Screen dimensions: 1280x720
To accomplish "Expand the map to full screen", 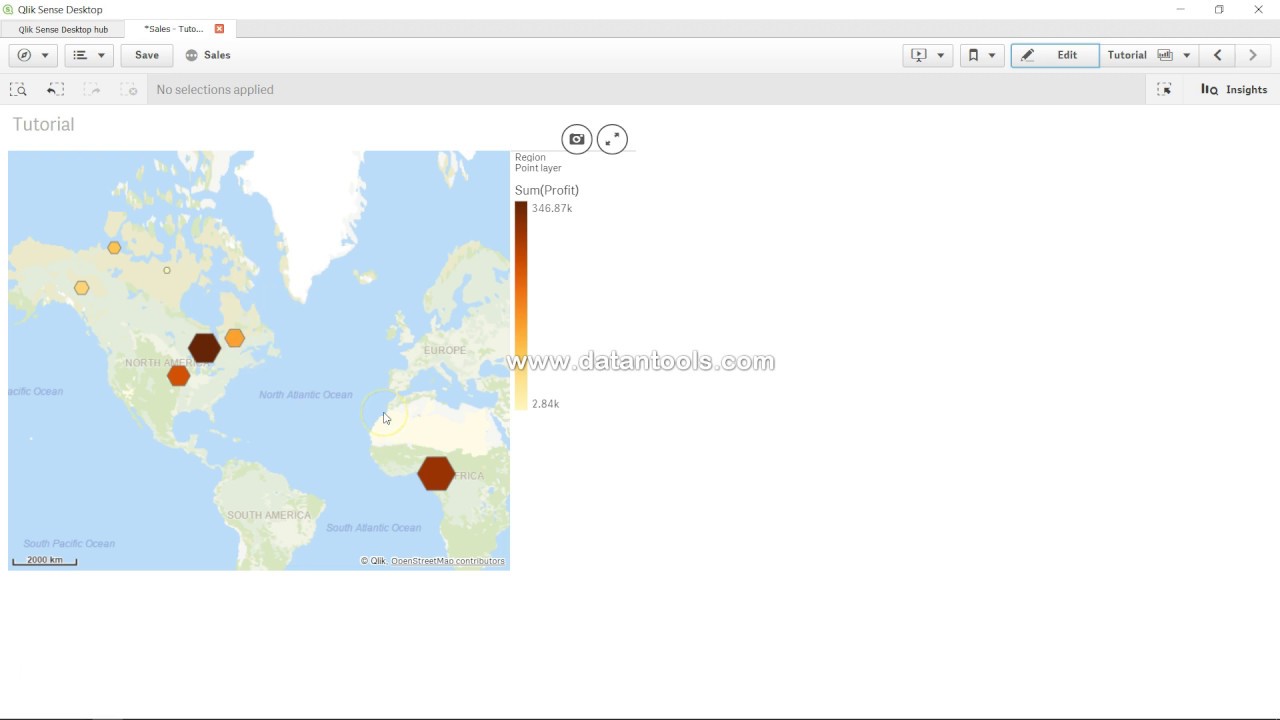I will click(x=612, y=139).
